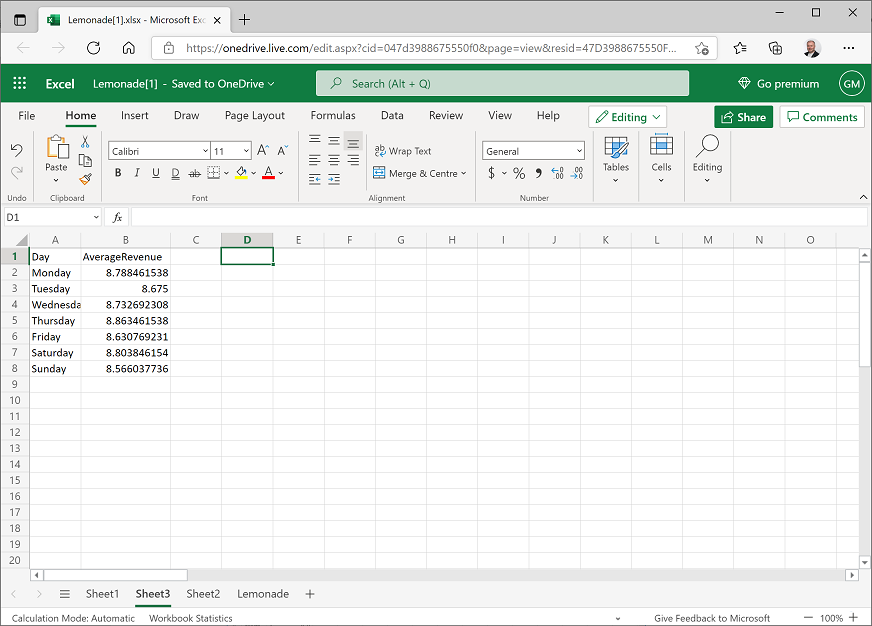Screen dimensions: 872x626
Task: Click the Increase Indent icon
Action: [x=334, y=179]
